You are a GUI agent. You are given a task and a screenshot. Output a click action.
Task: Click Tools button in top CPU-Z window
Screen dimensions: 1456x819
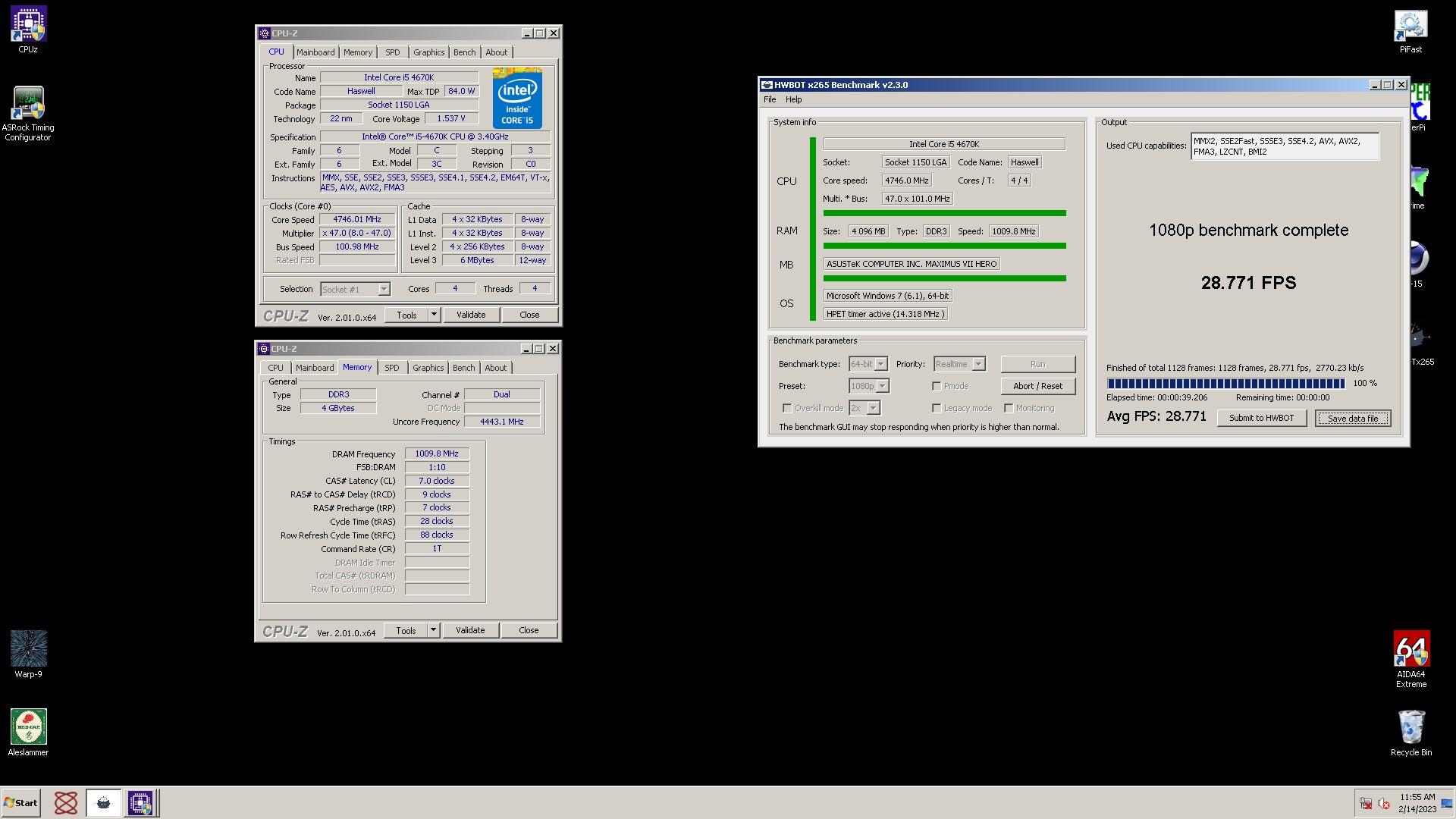[406, 315]
